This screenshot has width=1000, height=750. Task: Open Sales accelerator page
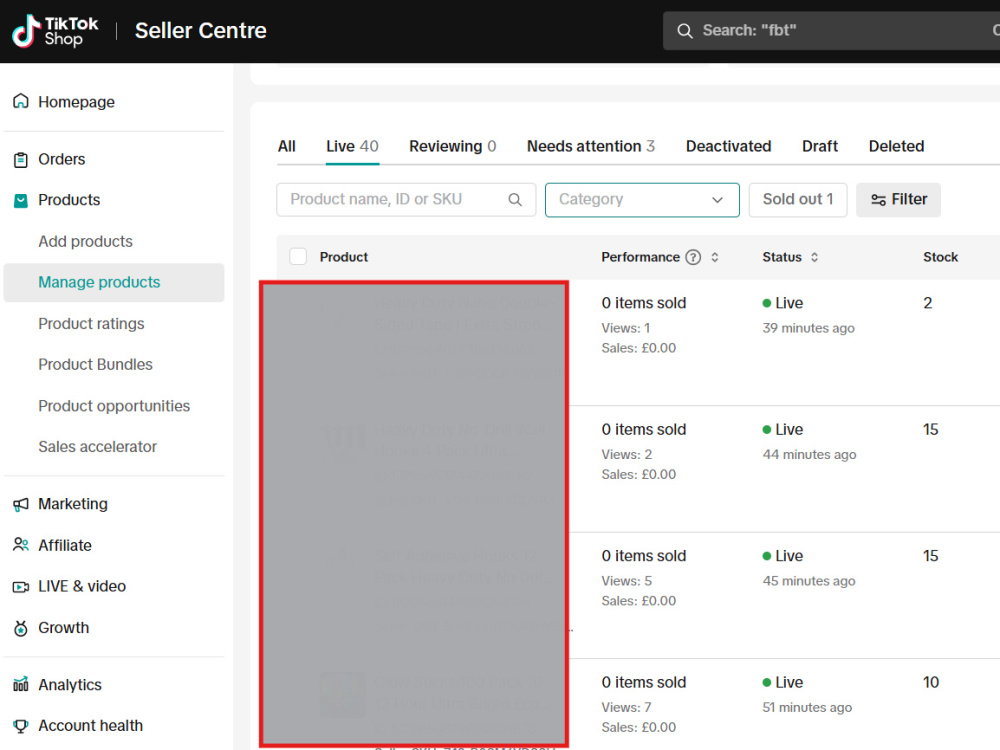[98, 447]
